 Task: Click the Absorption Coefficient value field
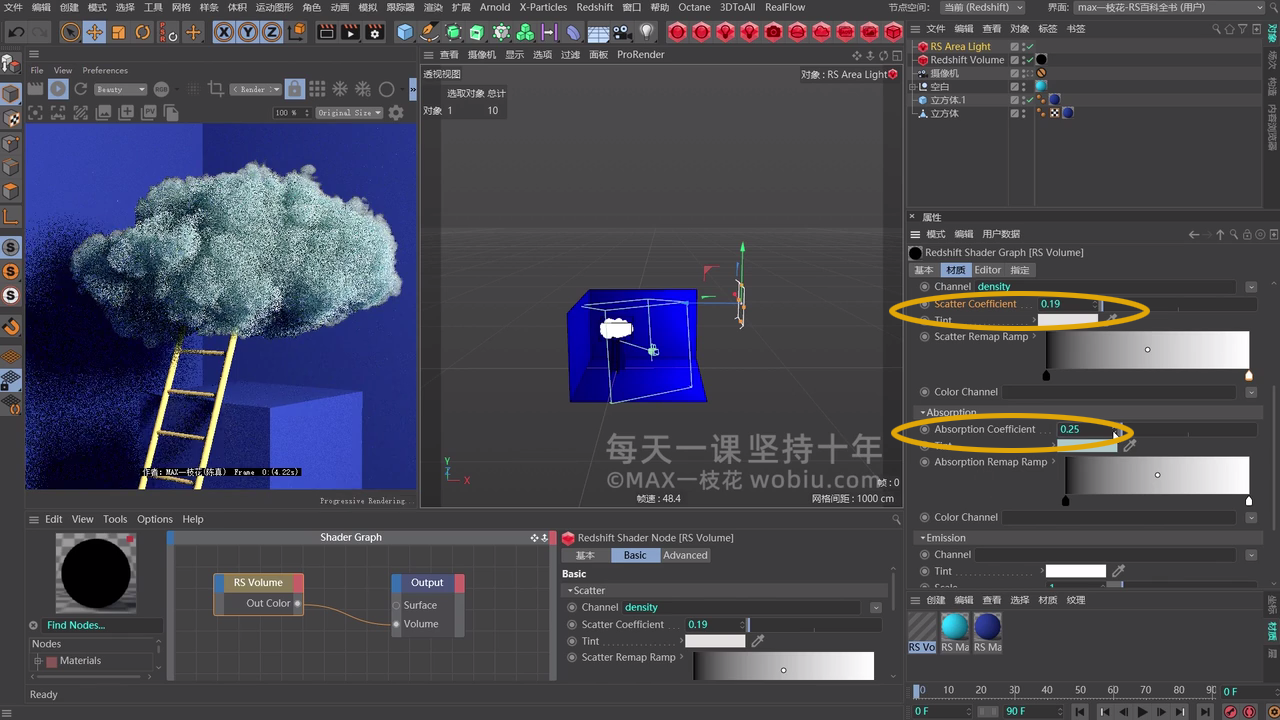tap(1085, 429)
